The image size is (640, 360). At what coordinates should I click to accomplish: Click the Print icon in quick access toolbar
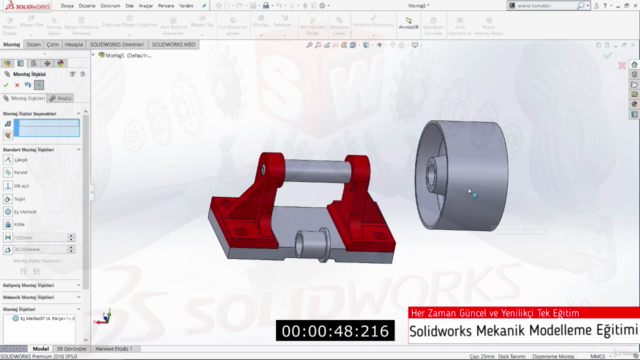[x=266, y=6]
